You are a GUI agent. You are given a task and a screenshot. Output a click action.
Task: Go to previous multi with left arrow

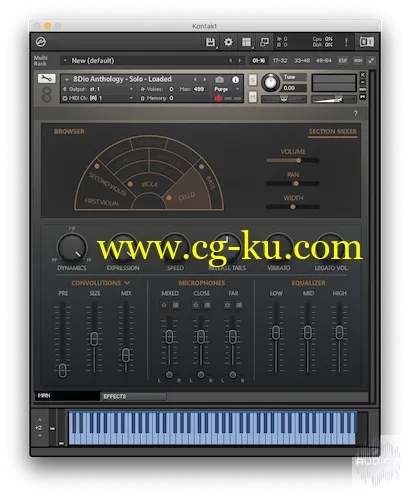pos(230,61)
